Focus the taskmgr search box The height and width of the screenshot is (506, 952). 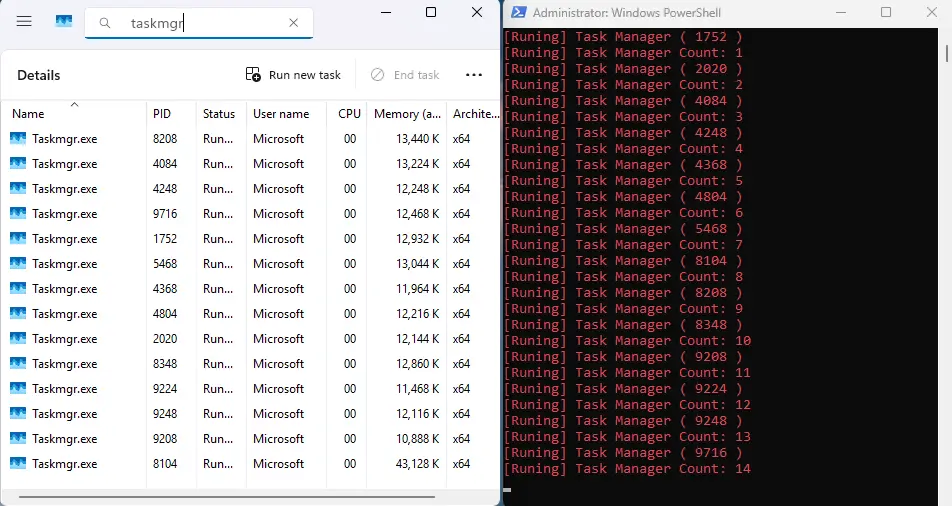(199, 23)
